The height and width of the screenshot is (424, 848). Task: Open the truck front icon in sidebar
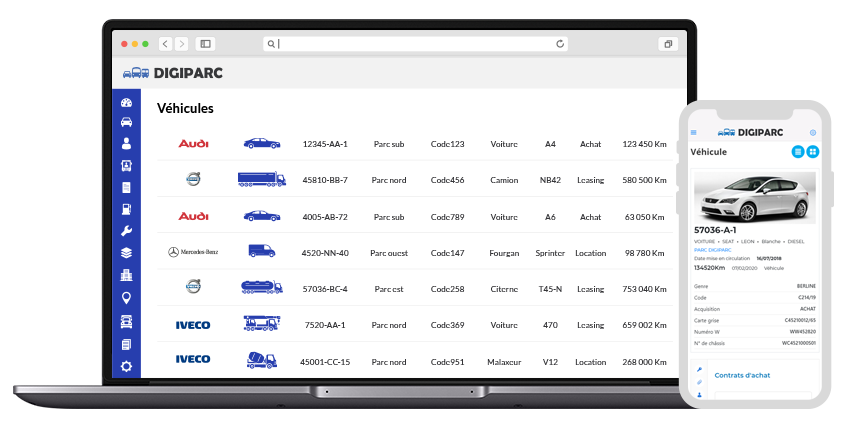[126, 322]
